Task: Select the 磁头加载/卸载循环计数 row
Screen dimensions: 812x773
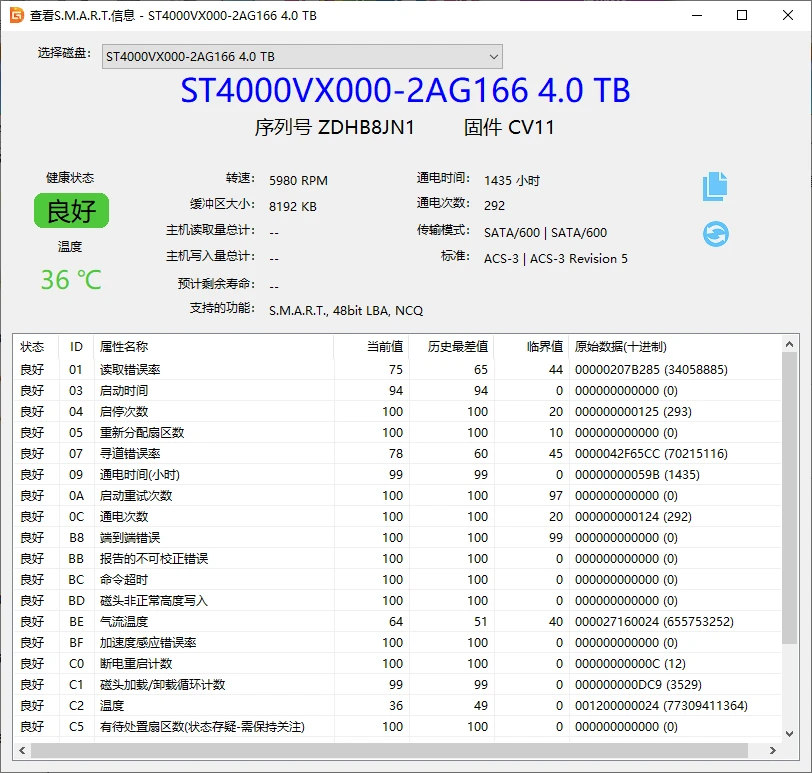Action: [x=397, y=684]
